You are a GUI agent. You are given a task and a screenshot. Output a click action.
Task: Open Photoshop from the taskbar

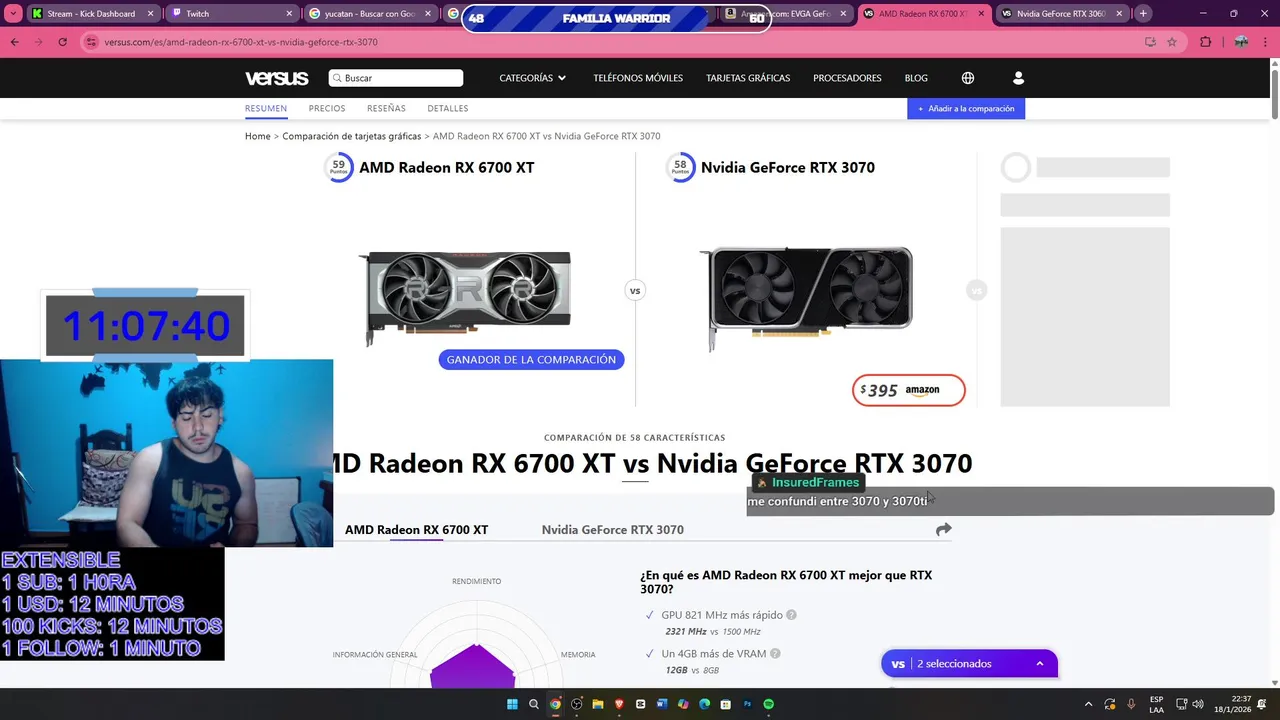[747, 704]
